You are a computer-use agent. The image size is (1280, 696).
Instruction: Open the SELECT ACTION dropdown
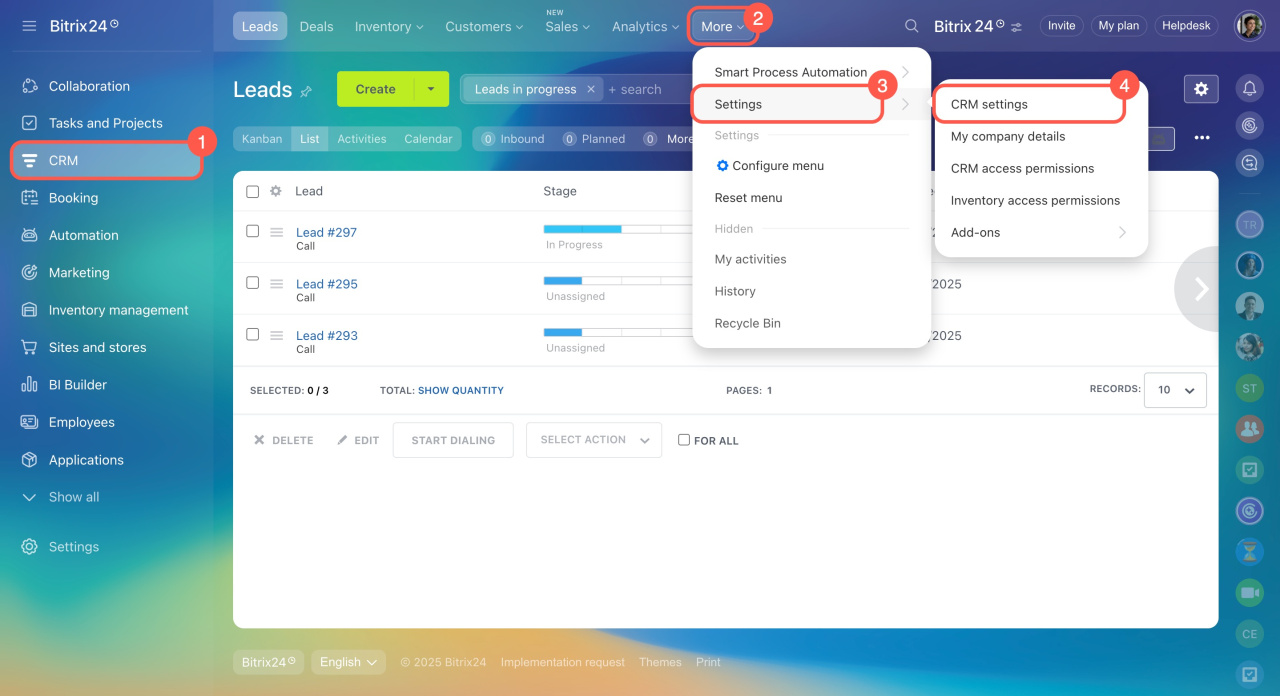coord(594,440)
